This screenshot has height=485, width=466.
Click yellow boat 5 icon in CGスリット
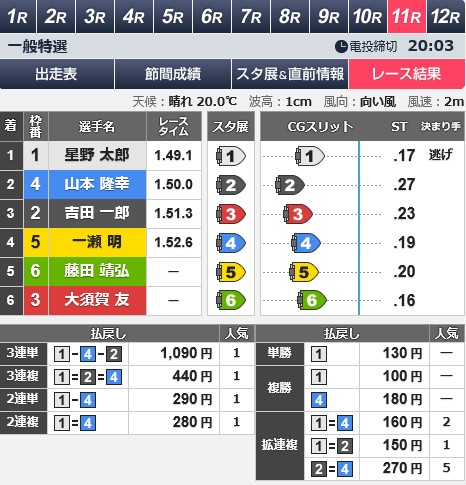tap(303, 272)
